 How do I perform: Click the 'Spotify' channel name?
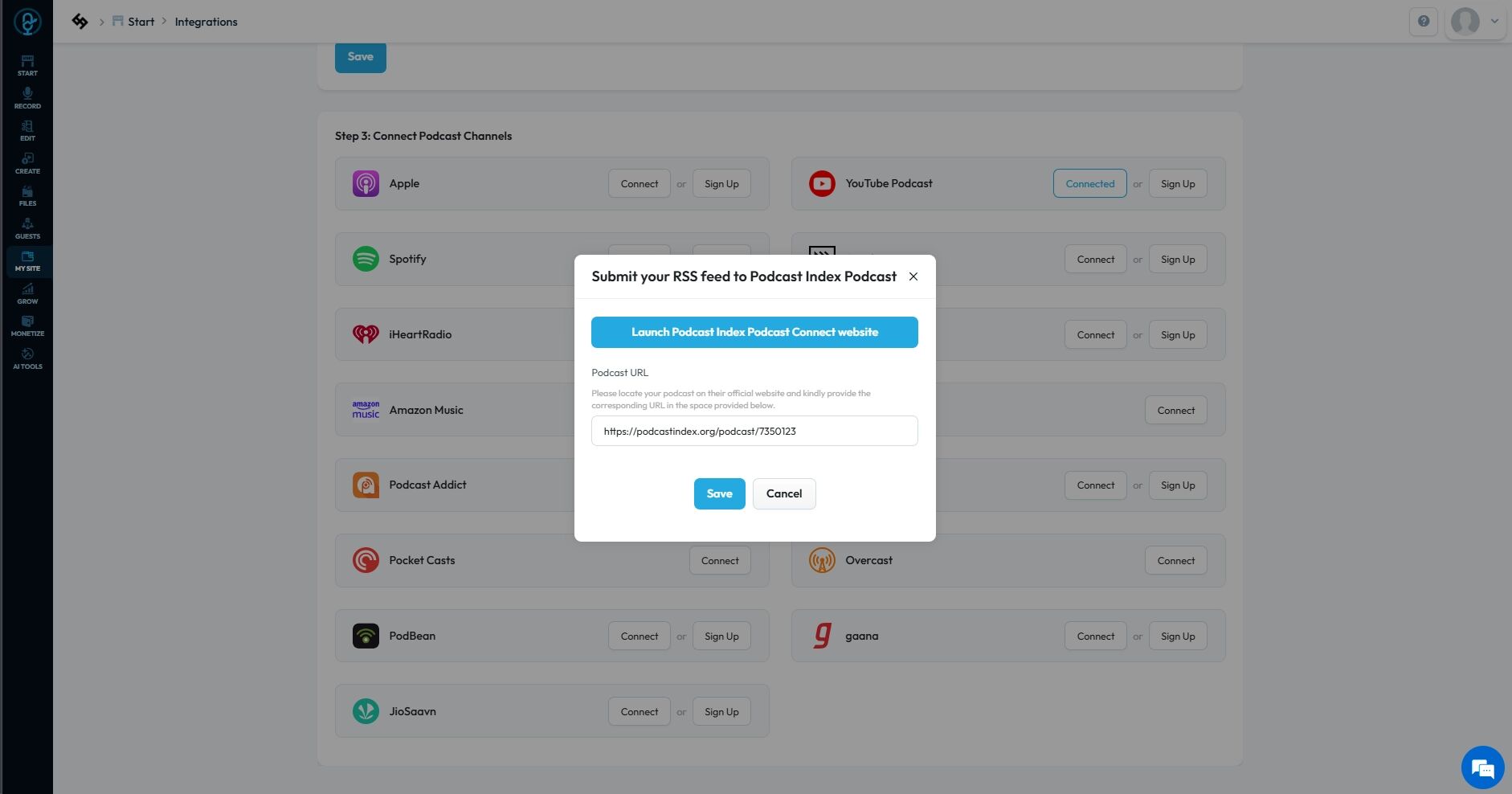[407, 259]
